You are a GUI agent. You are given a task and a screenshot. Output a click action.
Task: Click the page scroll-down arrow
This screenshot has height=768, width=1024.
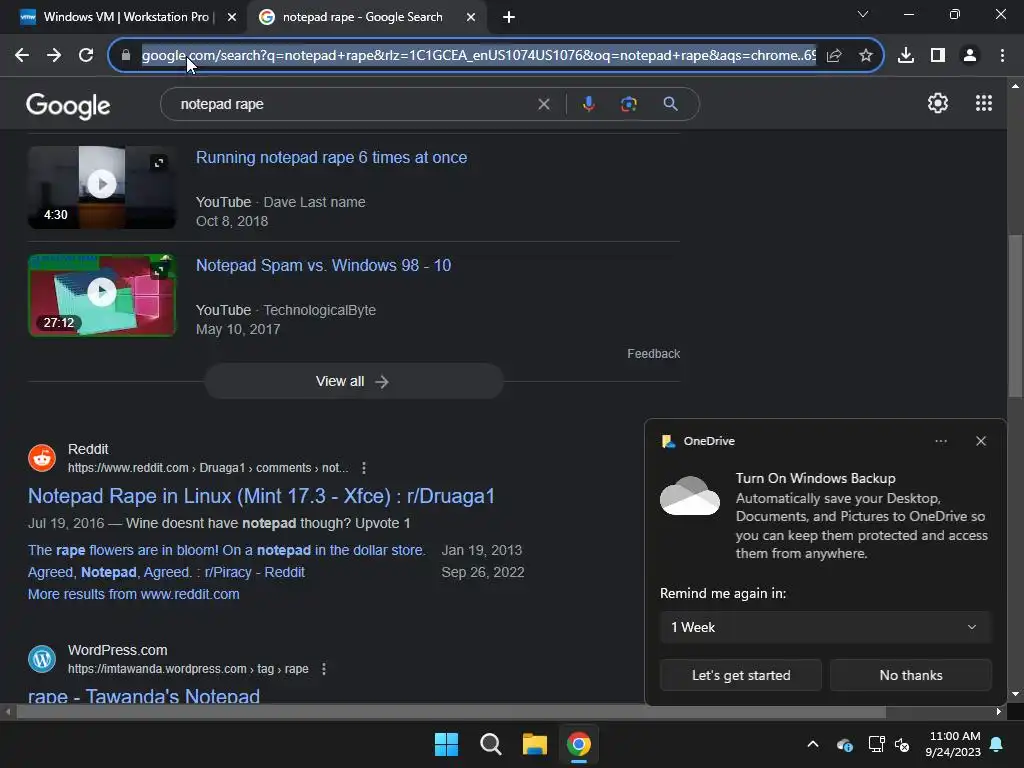1015,694
